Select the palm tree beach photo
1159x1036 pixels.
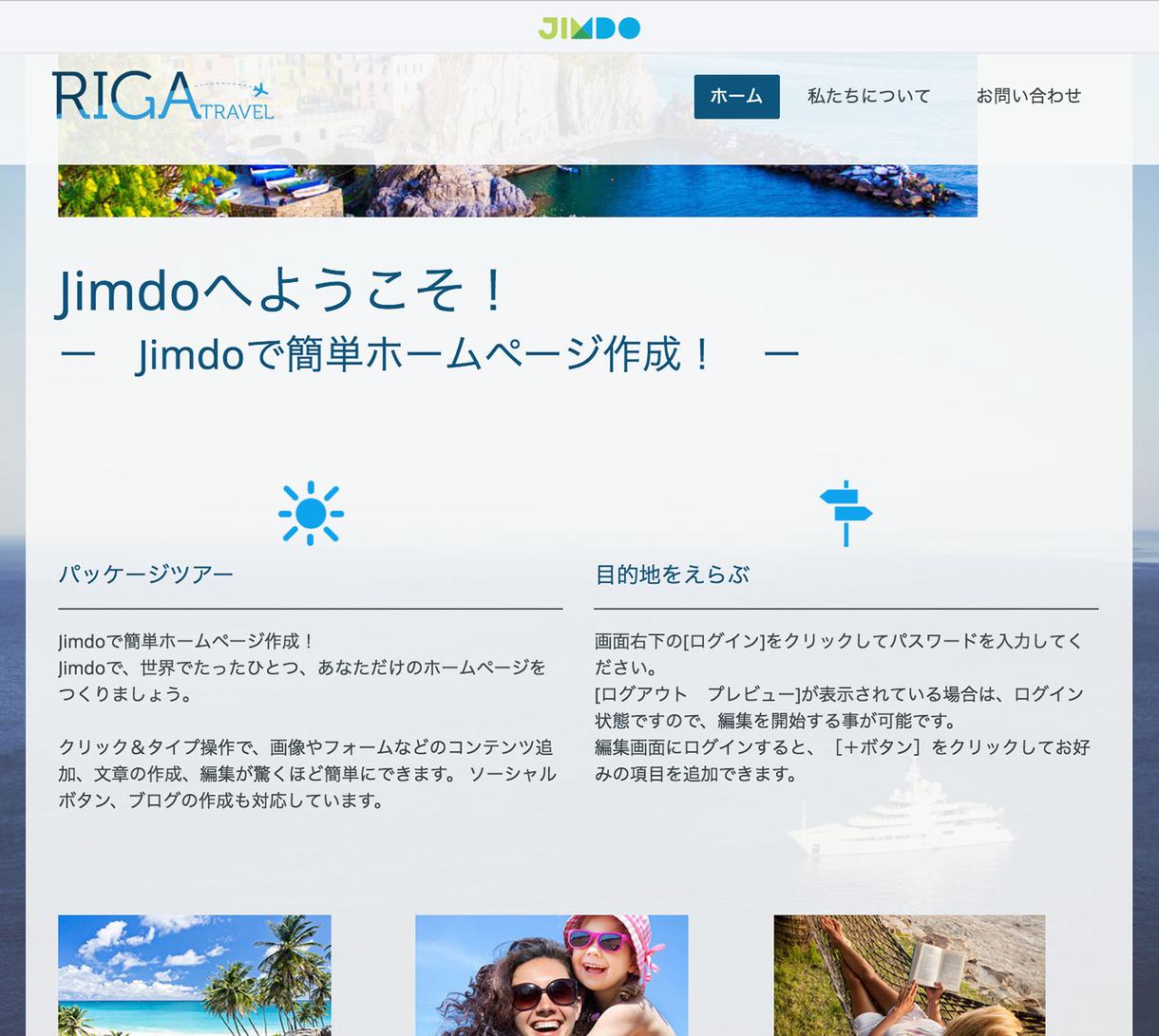pos(194,974)
